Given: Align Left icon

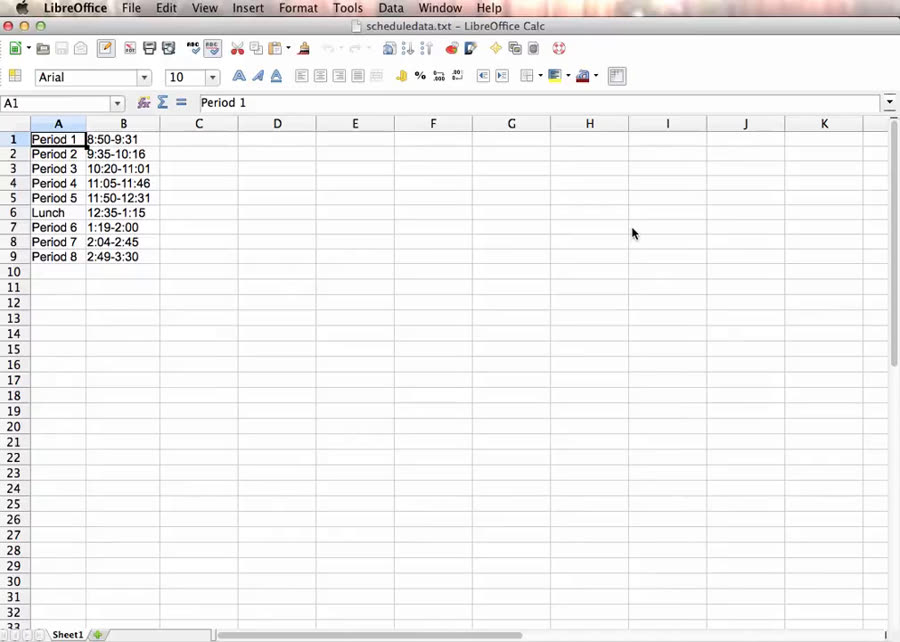Looking at the screenshot, I should tap(301, 76).
